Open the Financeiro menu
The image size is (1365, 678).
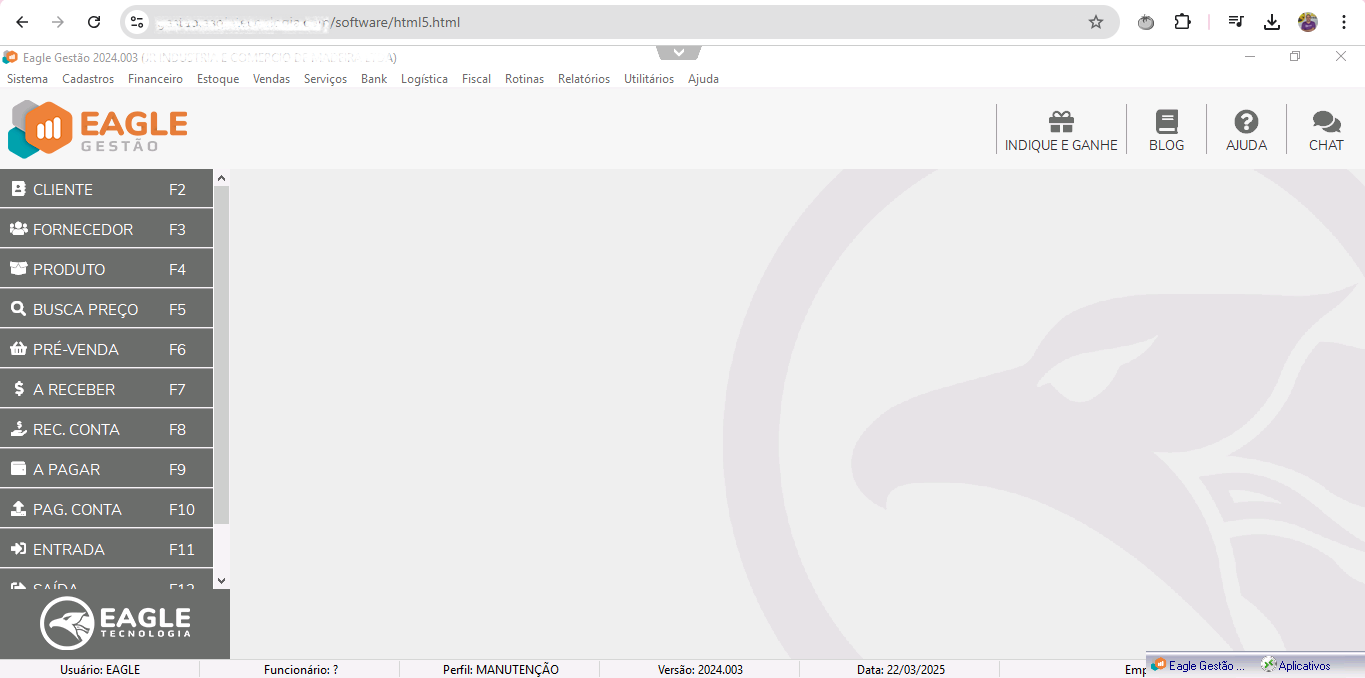point(155,79)
